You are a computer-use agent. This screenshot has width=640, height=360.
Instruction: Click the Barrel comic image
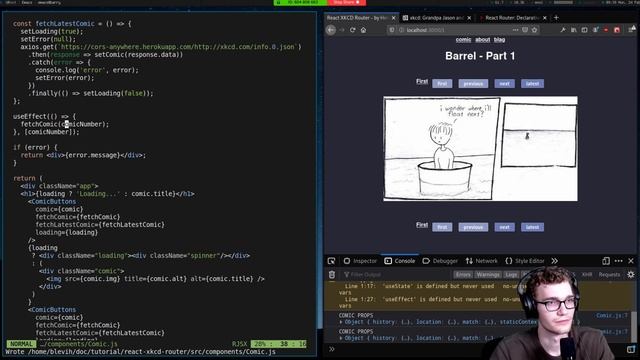click(480, 149)
